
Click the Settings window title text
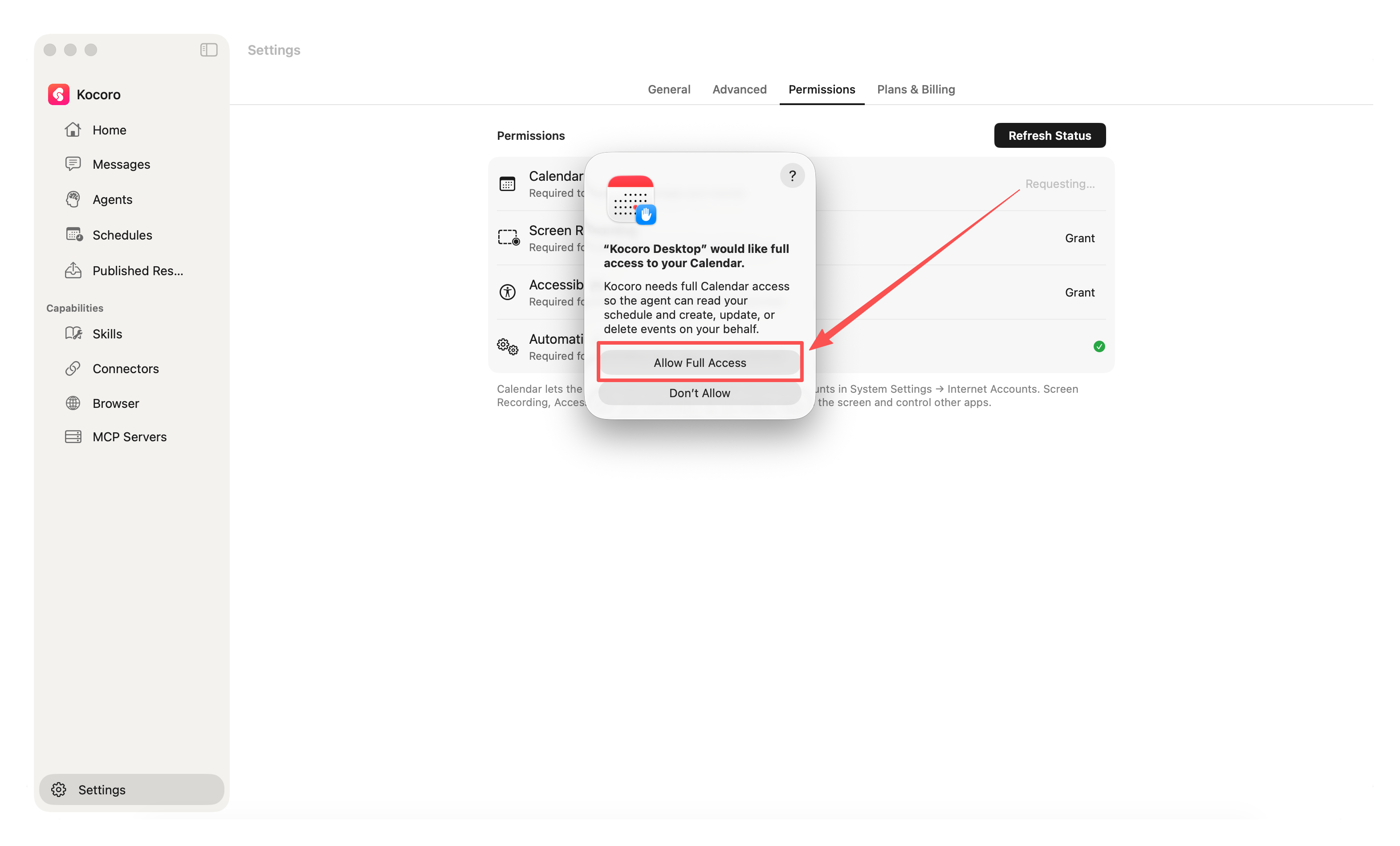[274, 50]
